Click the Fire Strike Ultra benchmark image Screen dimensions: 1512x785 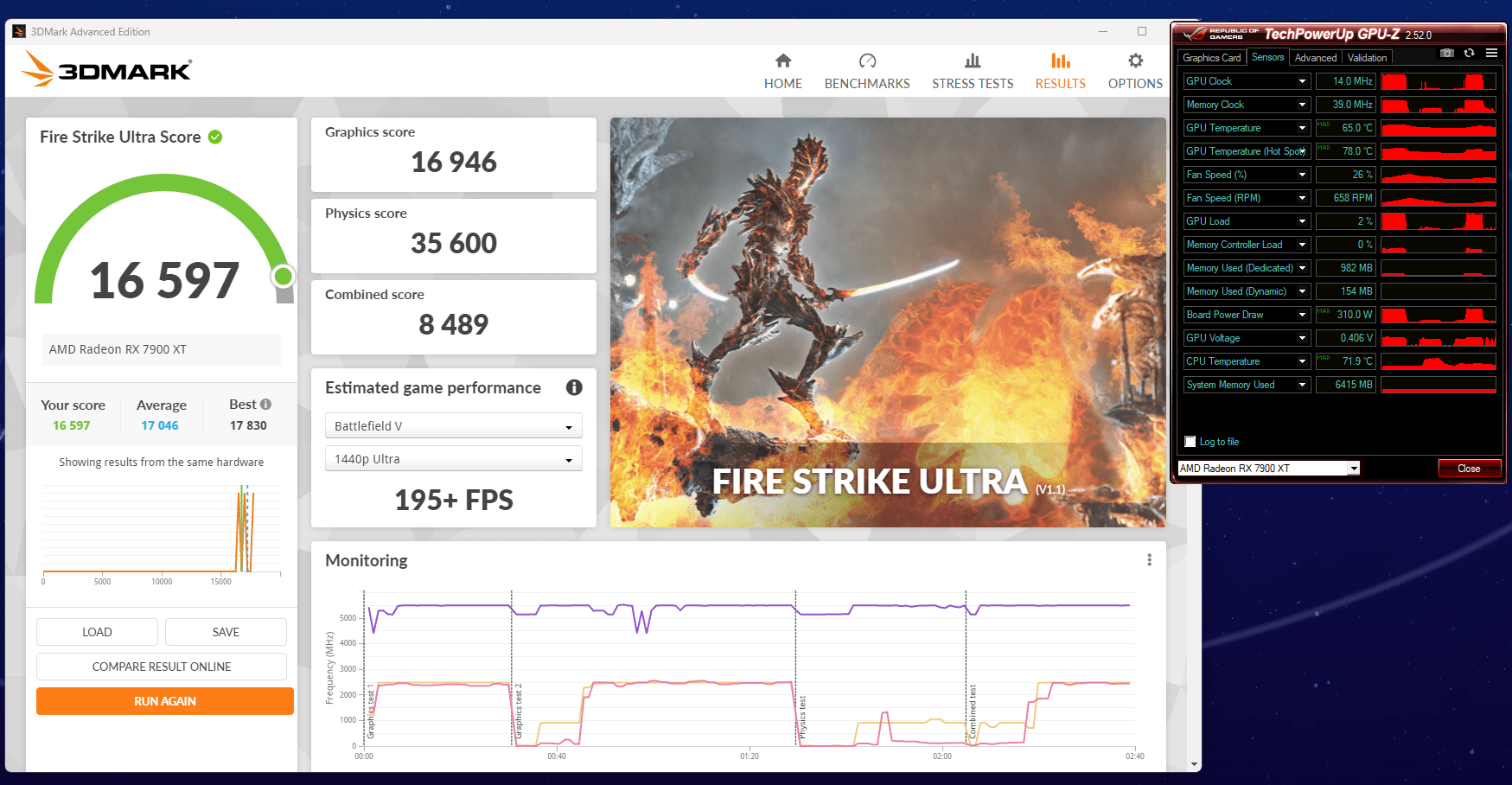(888, 322)
